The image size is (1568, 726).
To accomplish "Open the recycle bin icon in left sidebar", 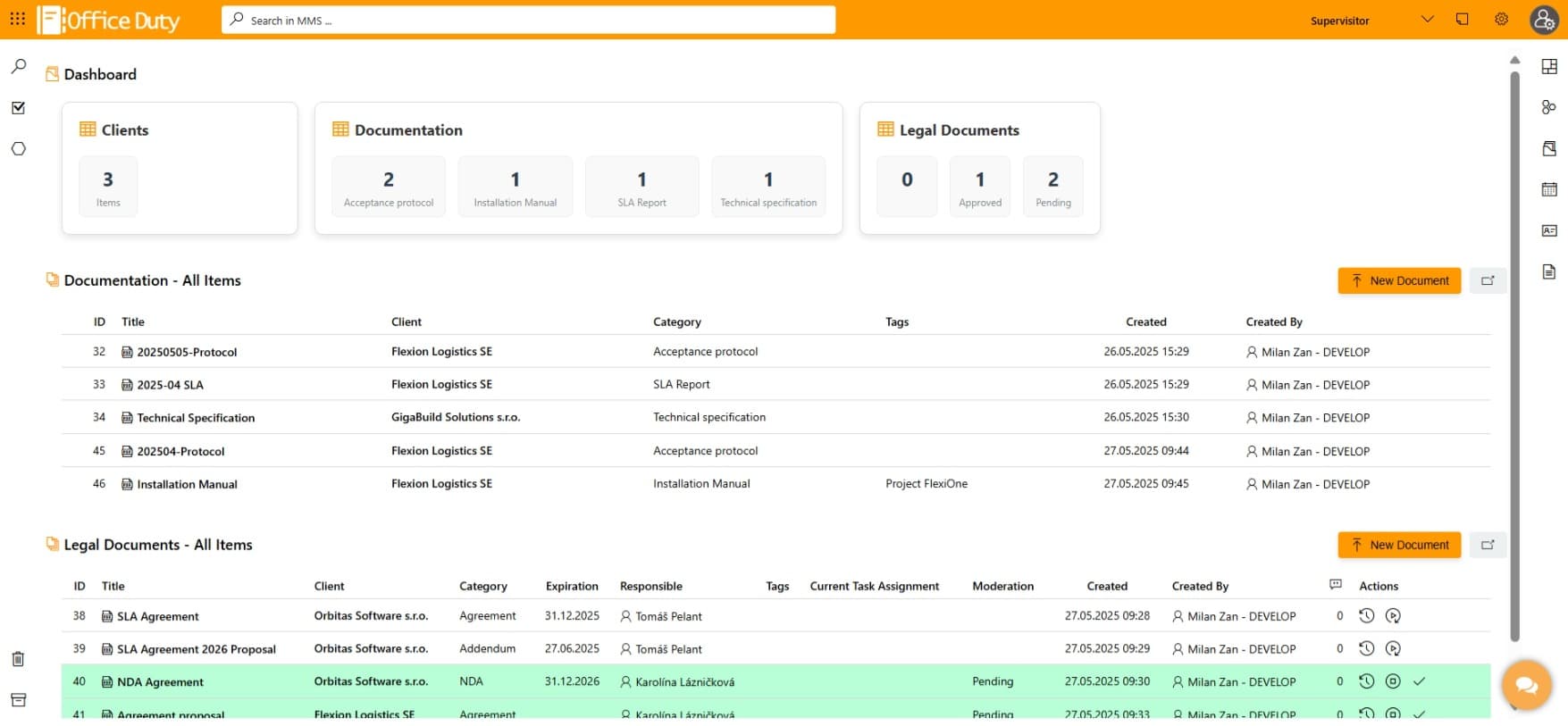I will tap(18, 659).
